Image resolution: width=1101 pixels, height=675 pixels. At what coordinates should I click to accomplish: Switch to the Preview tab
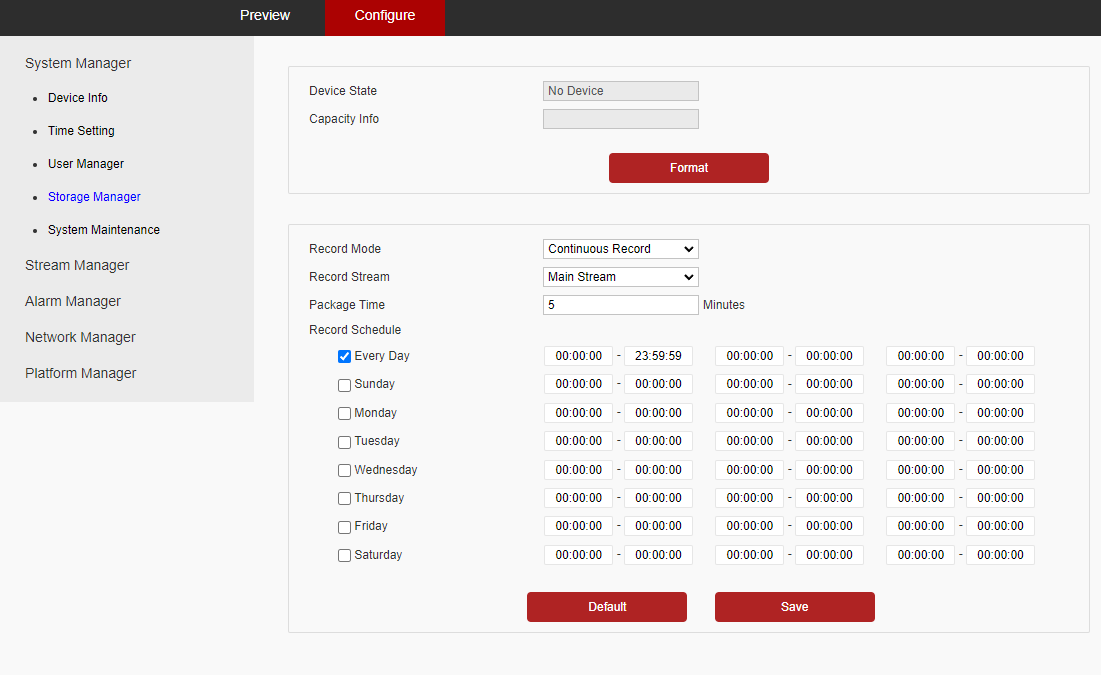265,15
